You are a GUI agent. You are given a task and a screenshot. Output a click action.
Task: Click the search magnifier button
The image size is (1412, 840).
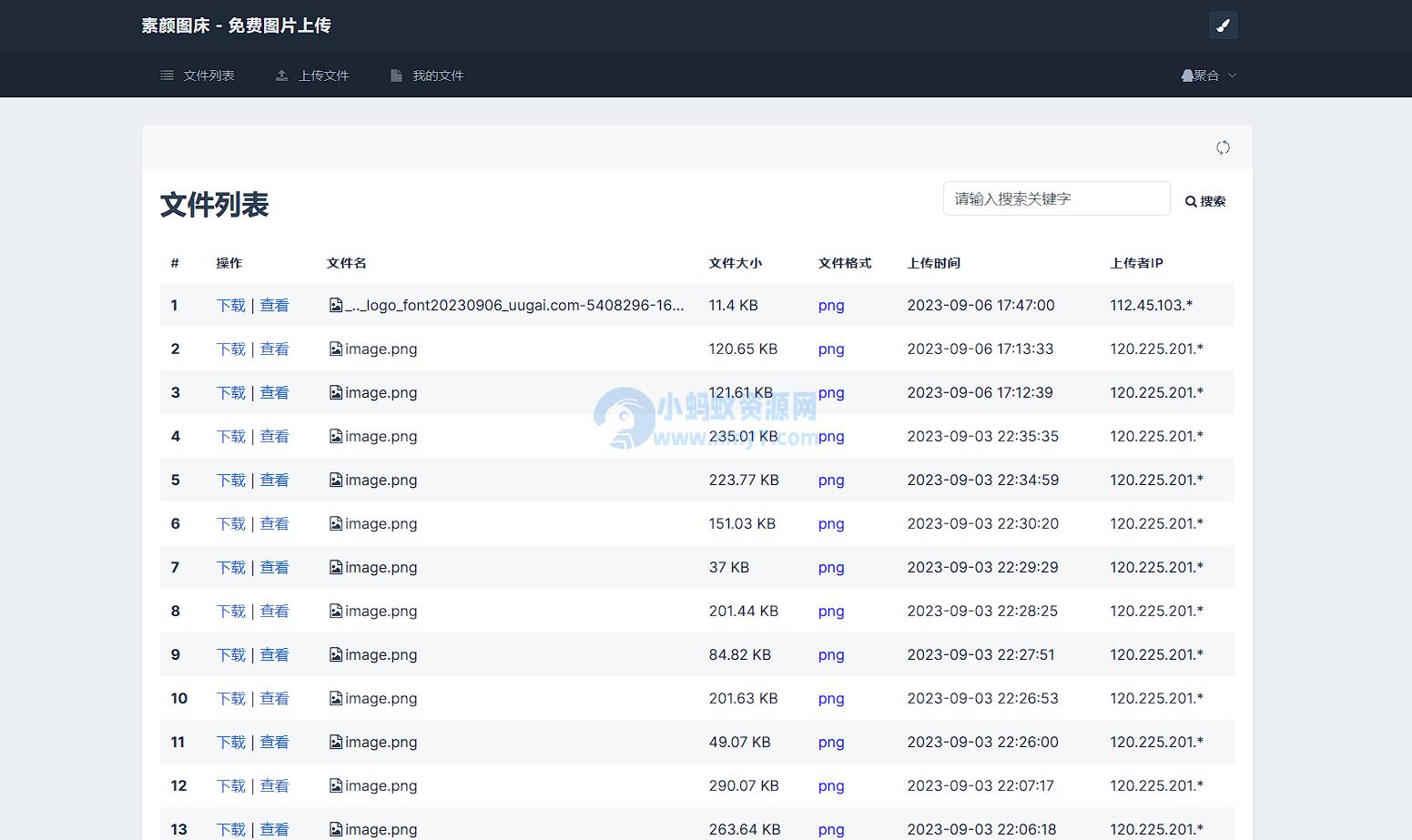click(1205, 201)
